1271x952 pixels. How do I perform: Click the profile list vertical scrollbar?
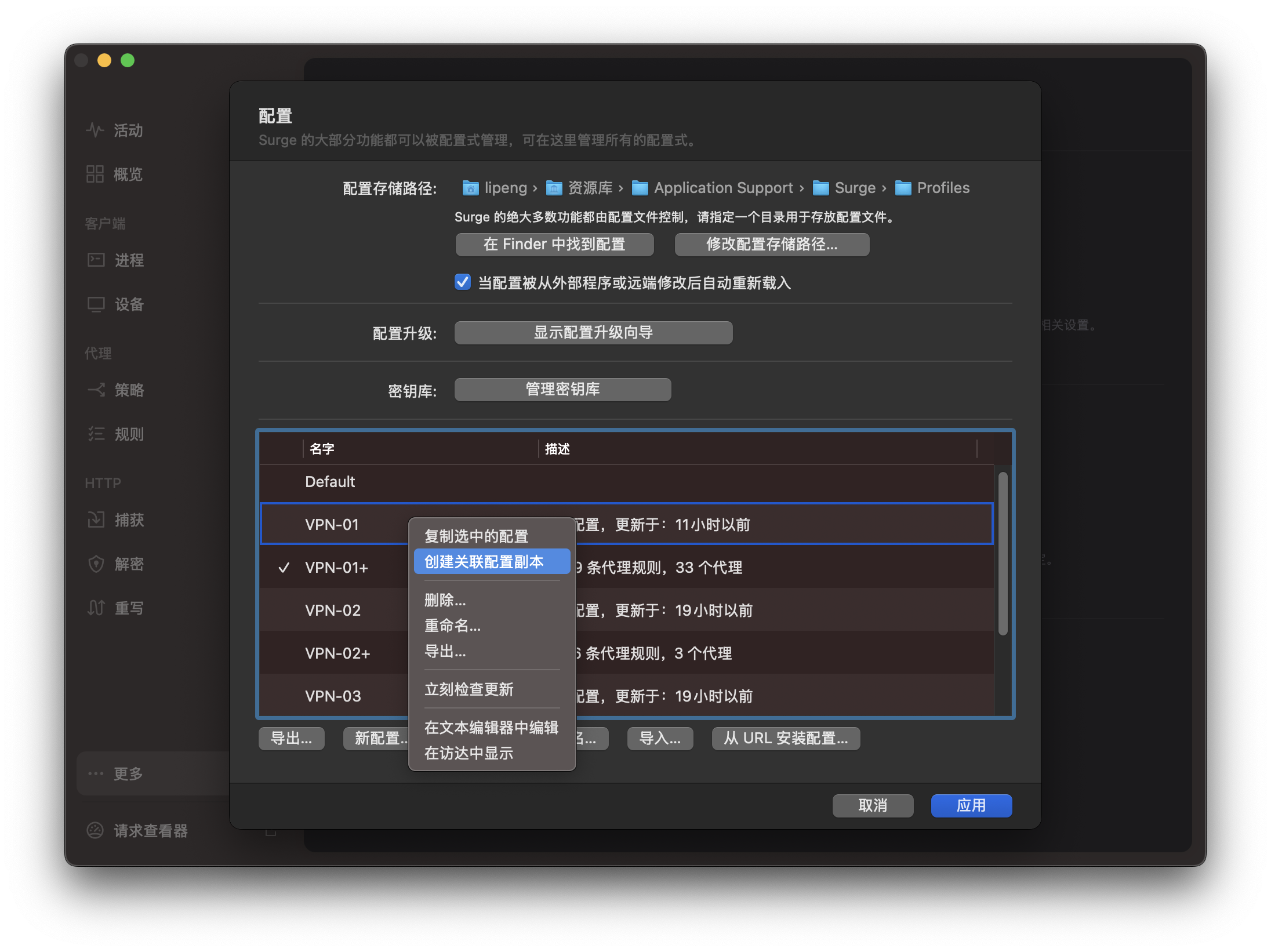tap(1003, 554)
